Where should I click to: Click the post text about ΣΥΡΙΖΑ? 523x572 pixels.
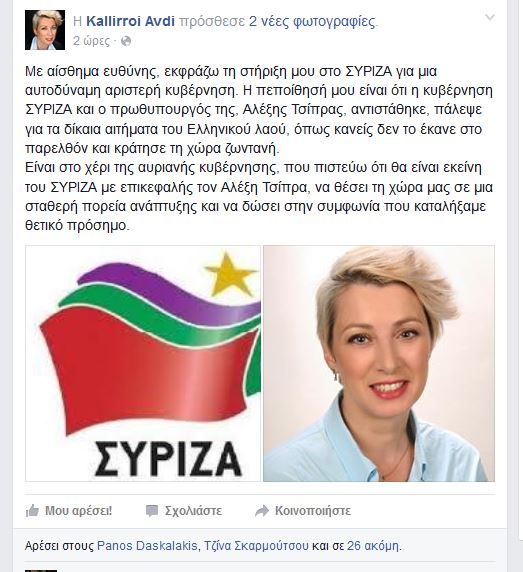(x=259, y=148)
